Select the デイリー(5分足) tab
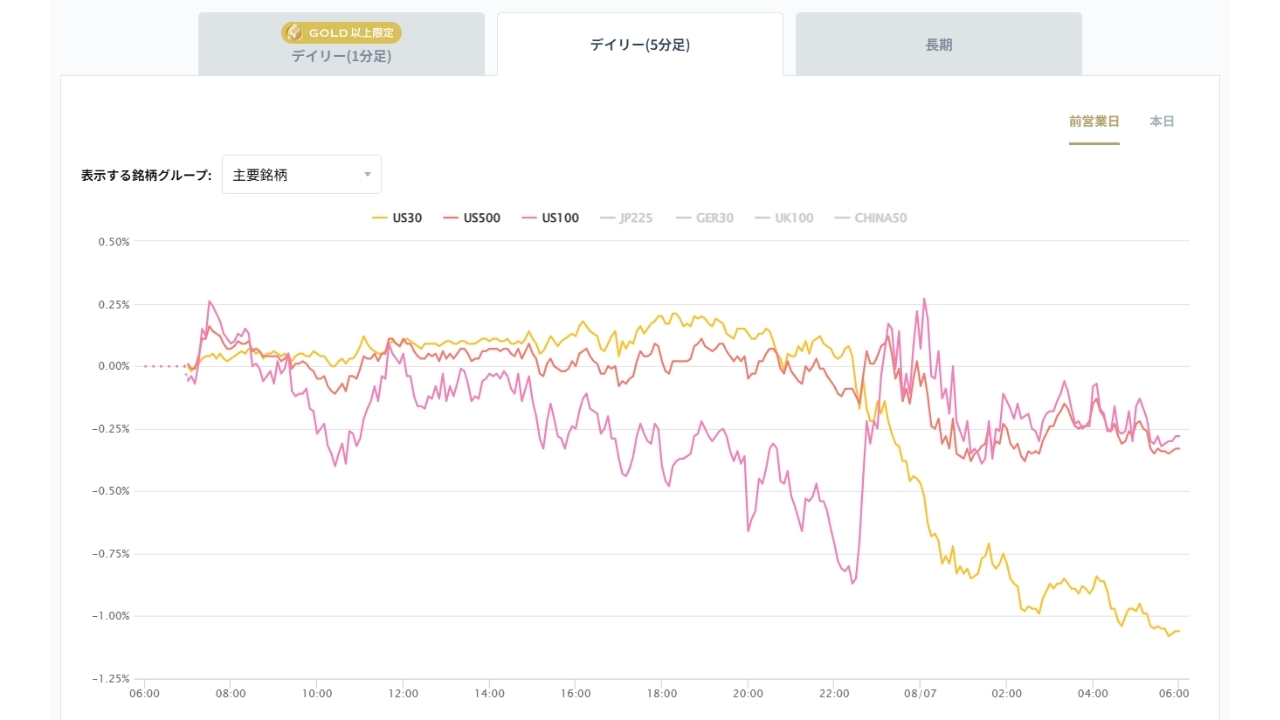Image resolution: width=1280 pixels, height=720 pixels. tap(640, 44)
